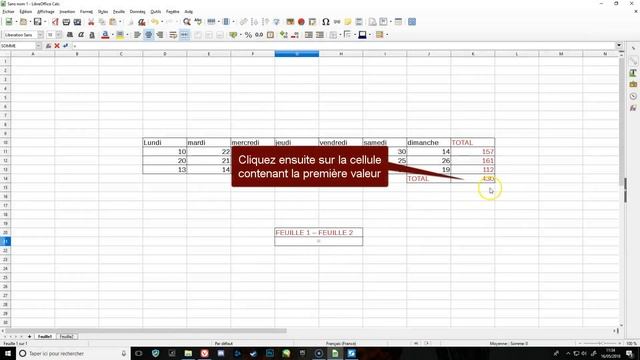Expand the Name Box dropdown
Image resolution: width=640 pixels, height=360 pixels.
pyautogui.click(x=38, y=46)
